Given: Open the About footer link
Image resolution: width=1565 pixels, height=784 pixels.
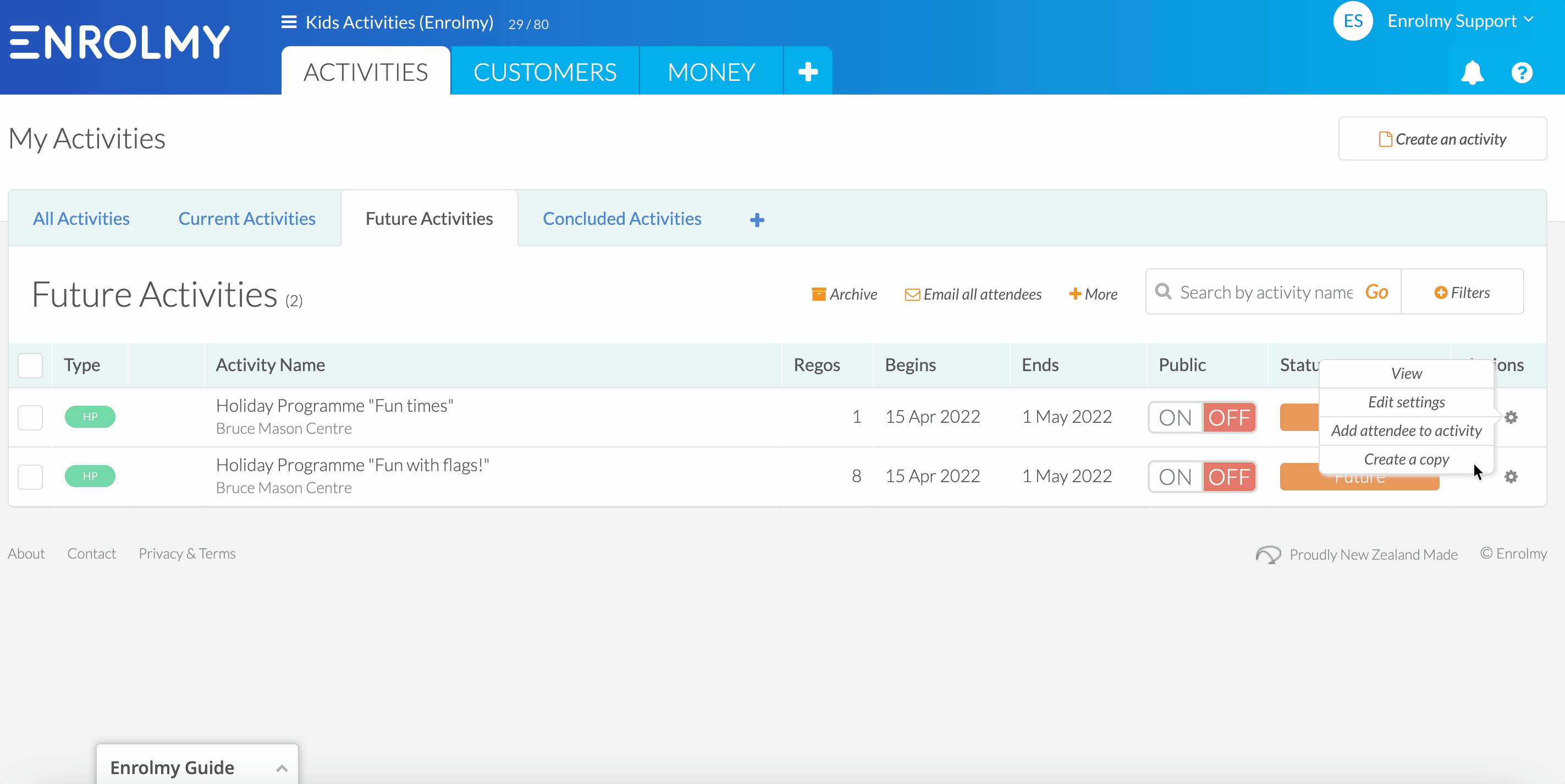Looking at the screenshot, I should tap(26, 553).
